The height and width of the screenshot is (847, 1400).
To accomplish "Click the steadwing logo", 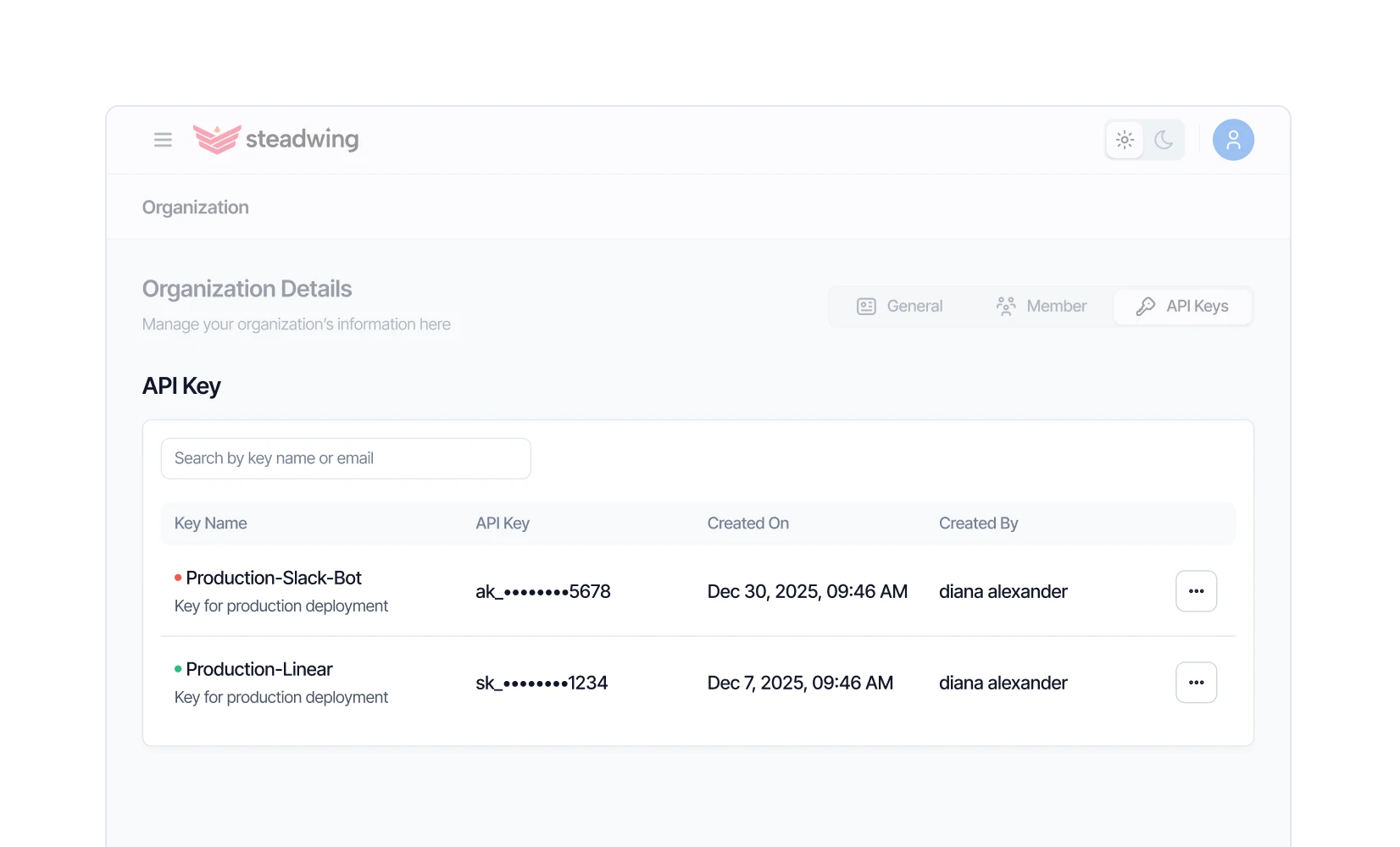I will click(275, 139).
